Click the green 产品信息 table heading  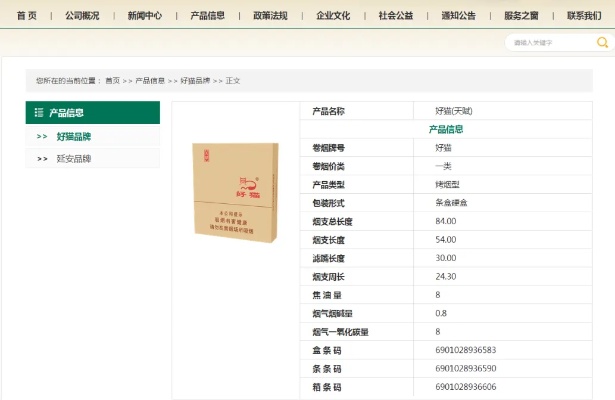click(446, 129)
